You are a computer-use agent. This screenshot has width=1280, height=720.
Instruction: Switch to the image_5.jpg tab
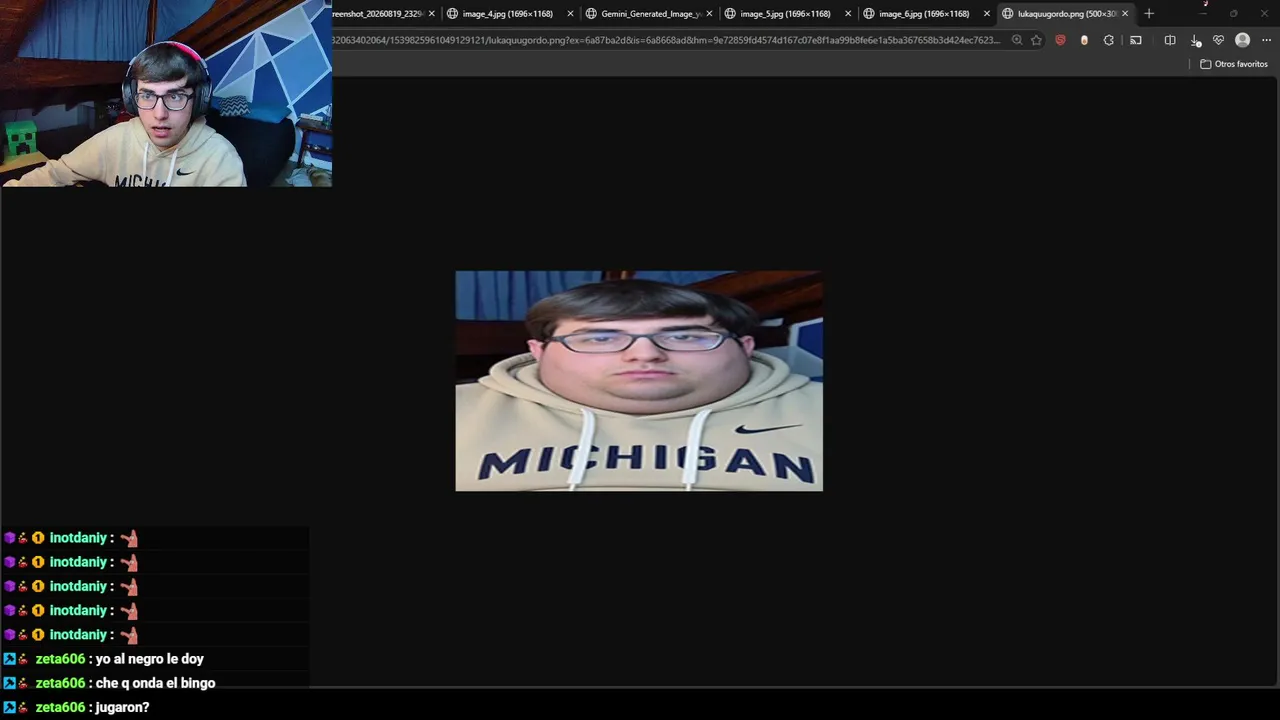(x=785, y=14)
